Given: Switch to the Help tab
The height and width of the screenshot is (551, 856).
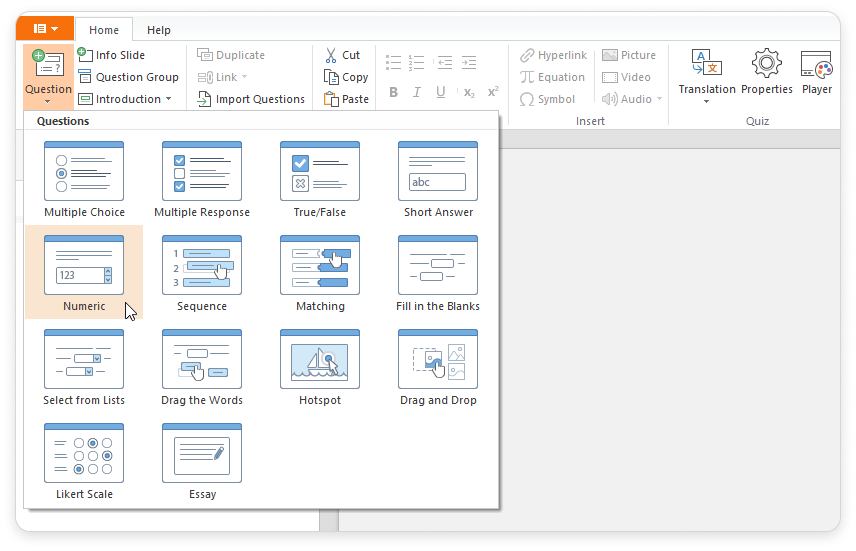Looking at the screenshot, I should coord(158,30).
